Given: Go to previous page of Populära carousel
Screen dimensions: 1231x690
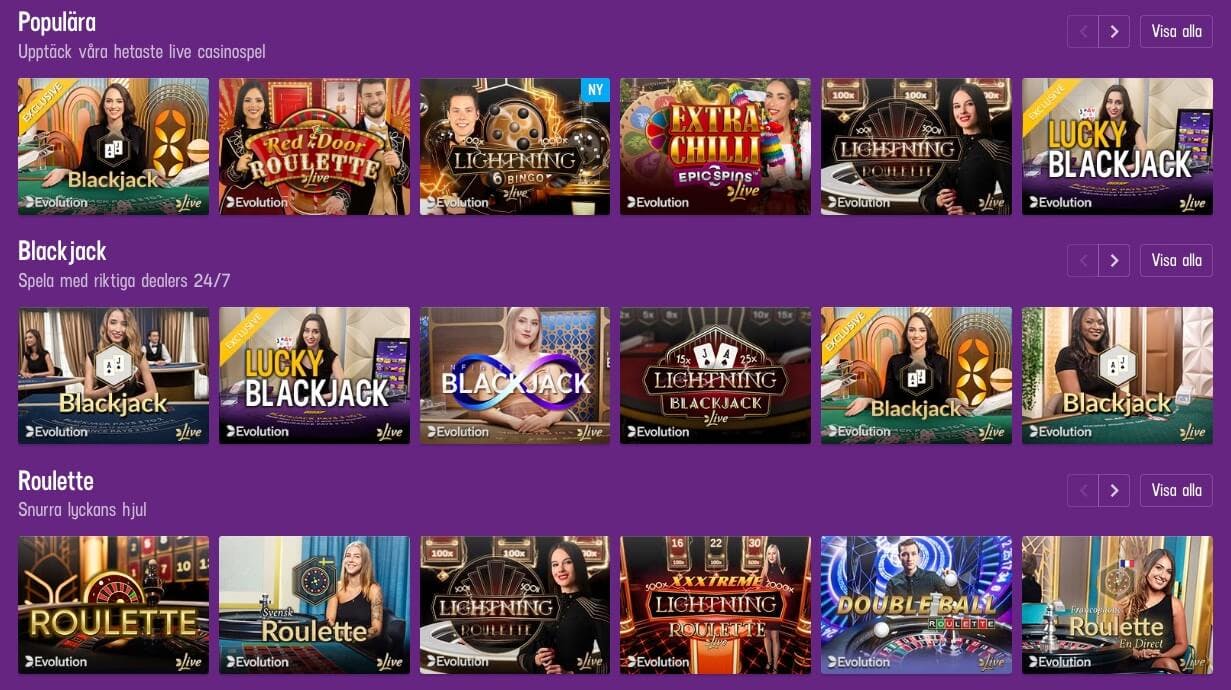Looking at the screenshot, I should pos(1082,31).
